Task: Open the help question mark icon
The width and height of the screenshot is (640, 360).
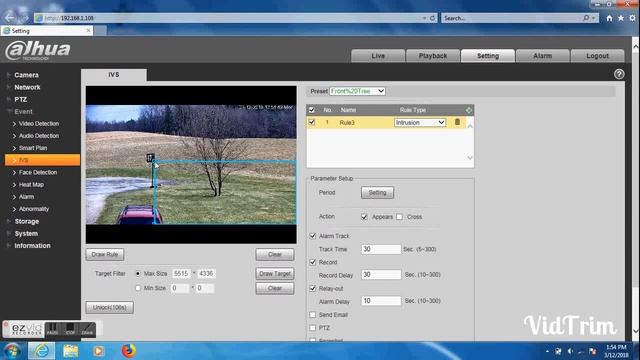Action: pyautogui.click(x=619, y=74)
